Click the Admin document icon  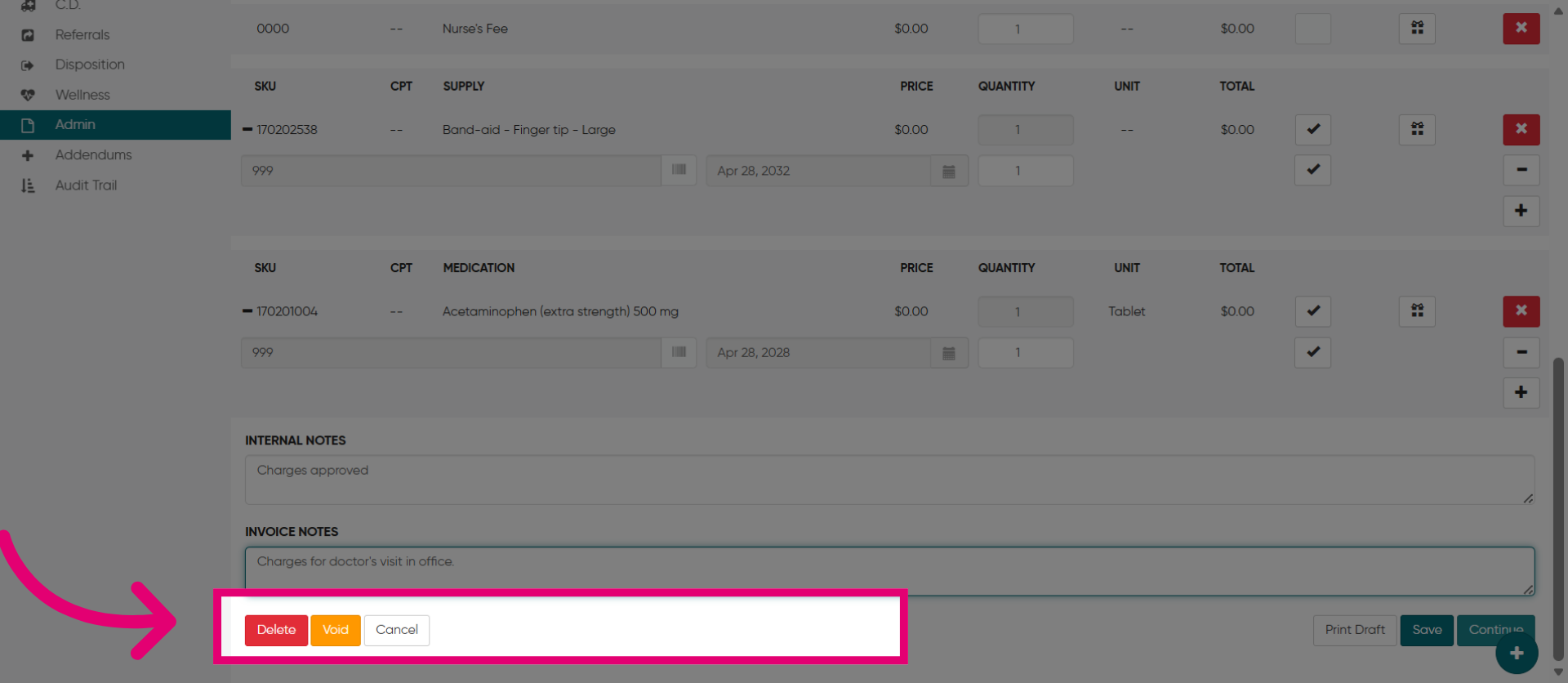(28, 125)
